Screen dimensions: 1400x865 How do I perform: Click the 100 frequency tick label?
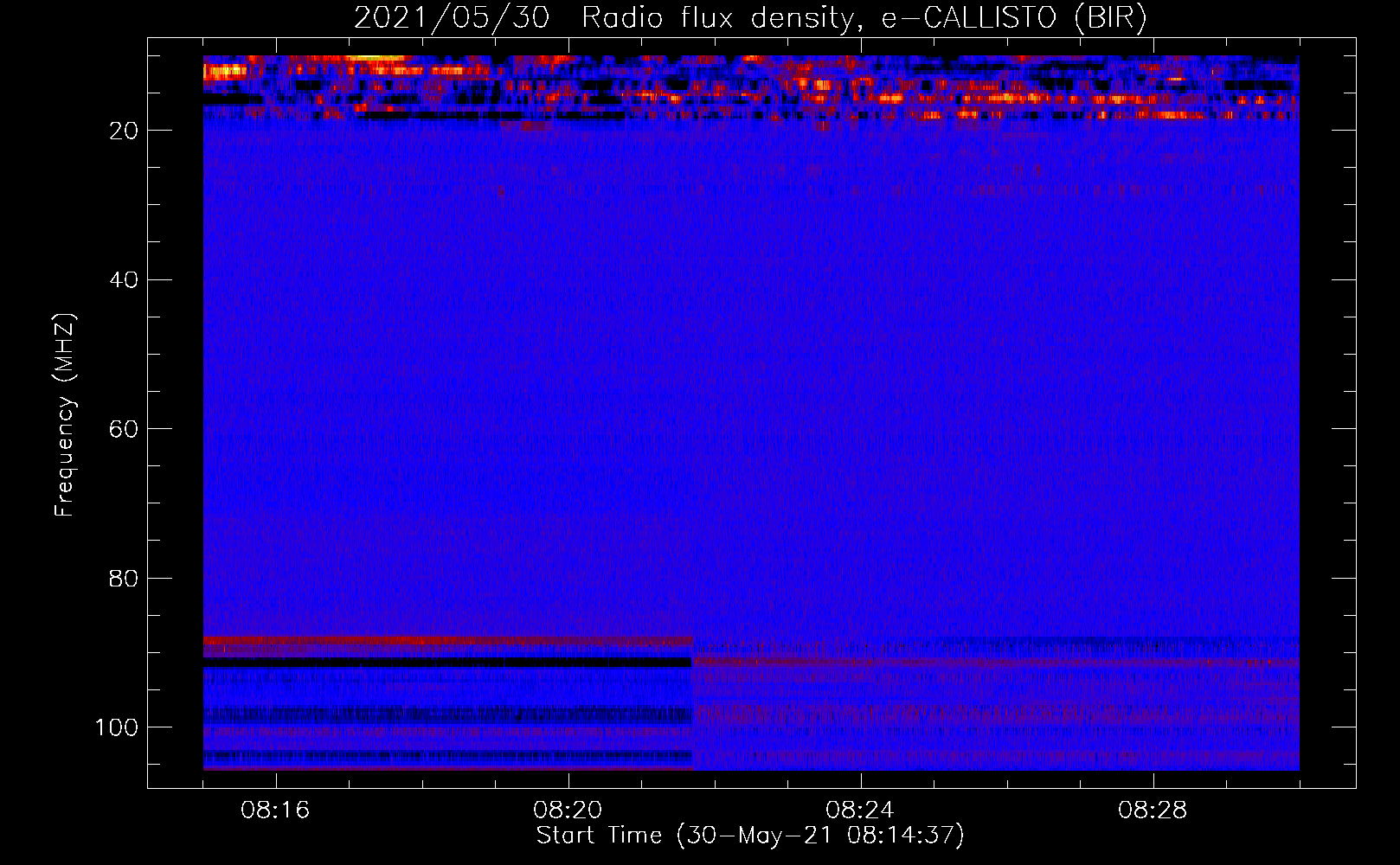(x=118, y=727)
